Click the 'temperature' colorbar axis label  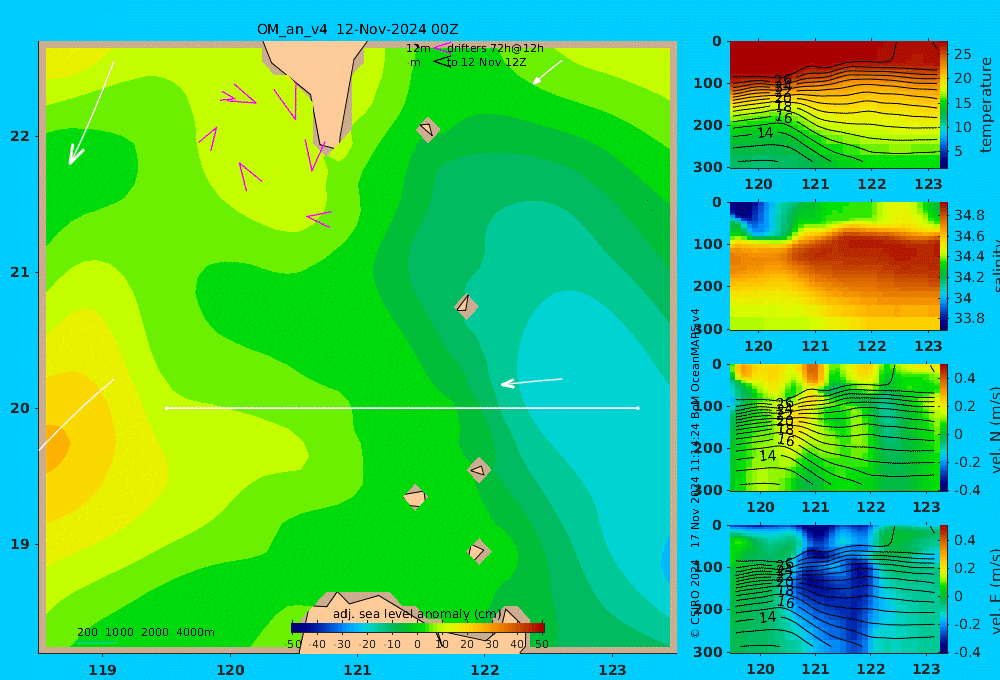[x=986, y=105]
